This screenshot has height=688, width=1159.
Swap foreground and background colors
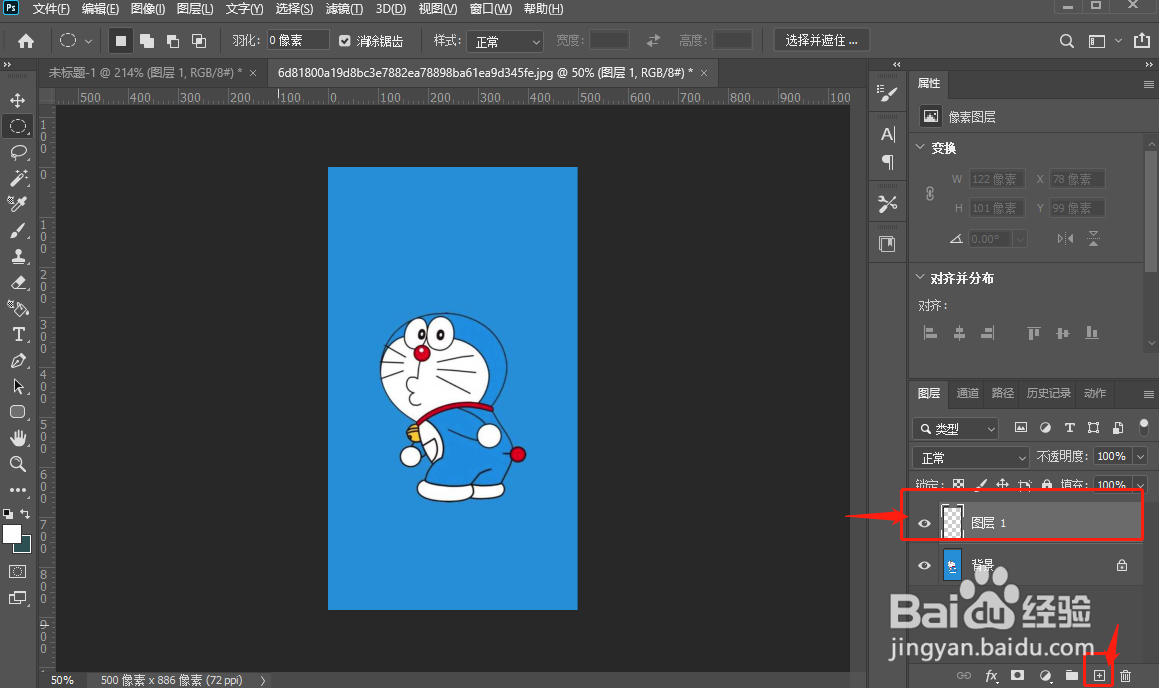click(25, 514)
